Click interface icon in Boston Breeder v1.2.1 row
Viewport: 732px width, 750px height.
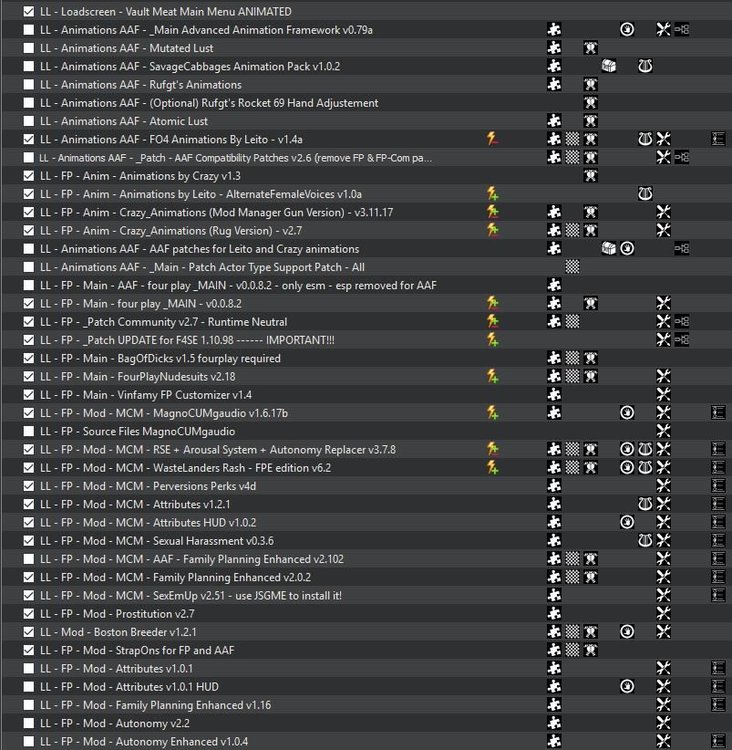click(x=627, y=632)
